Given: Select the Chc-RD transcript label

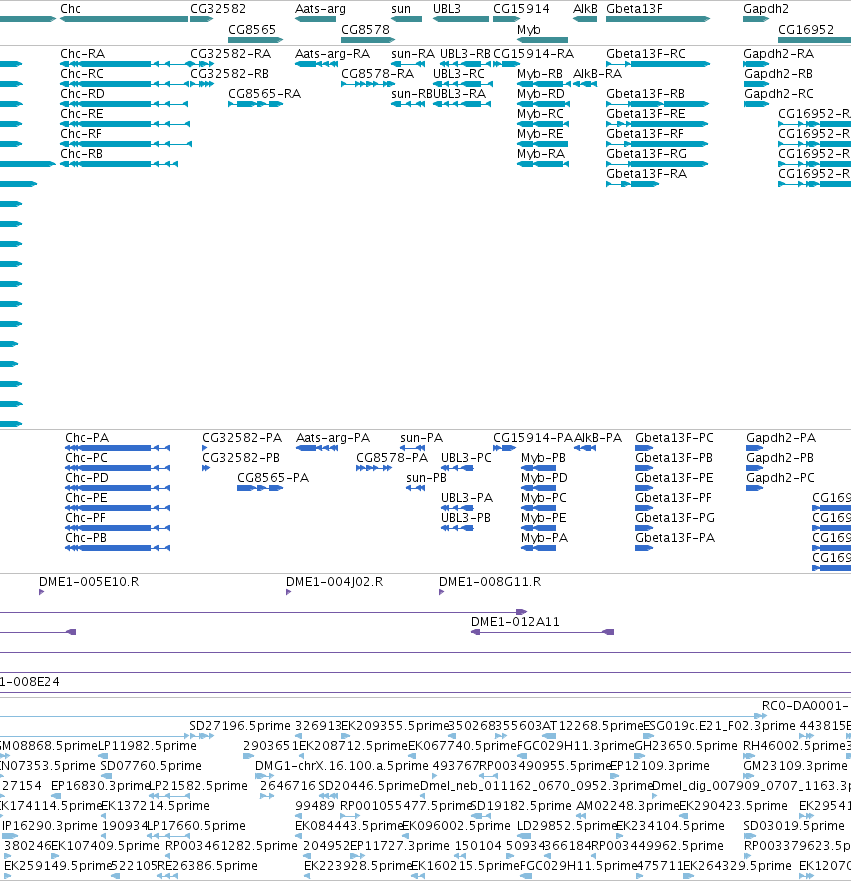Looking at the screenshot, I should click(83, 94).
